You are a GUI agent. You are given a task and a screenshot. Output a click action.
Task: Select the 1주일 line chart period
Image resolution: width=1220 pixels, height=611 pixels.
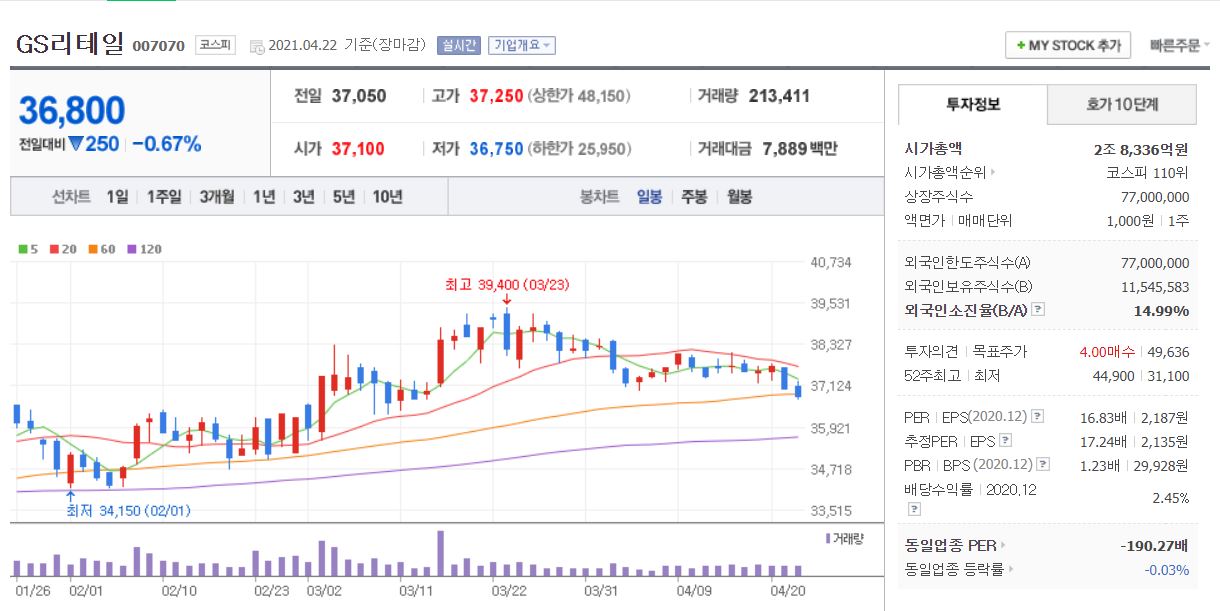click(163, 197)
